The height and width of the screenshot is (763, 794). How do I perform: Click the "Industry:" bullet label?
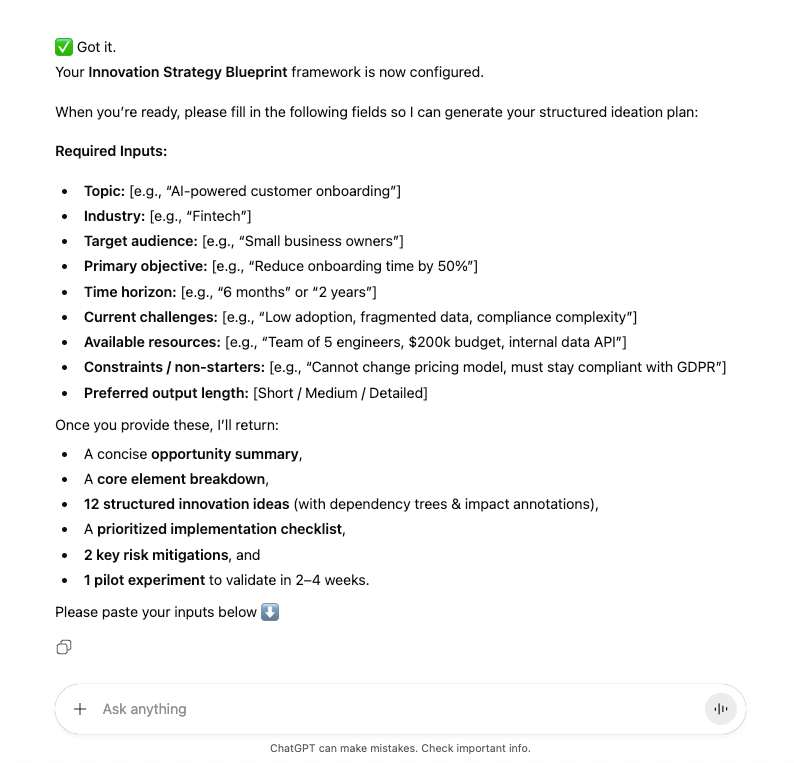pos(114,216)
